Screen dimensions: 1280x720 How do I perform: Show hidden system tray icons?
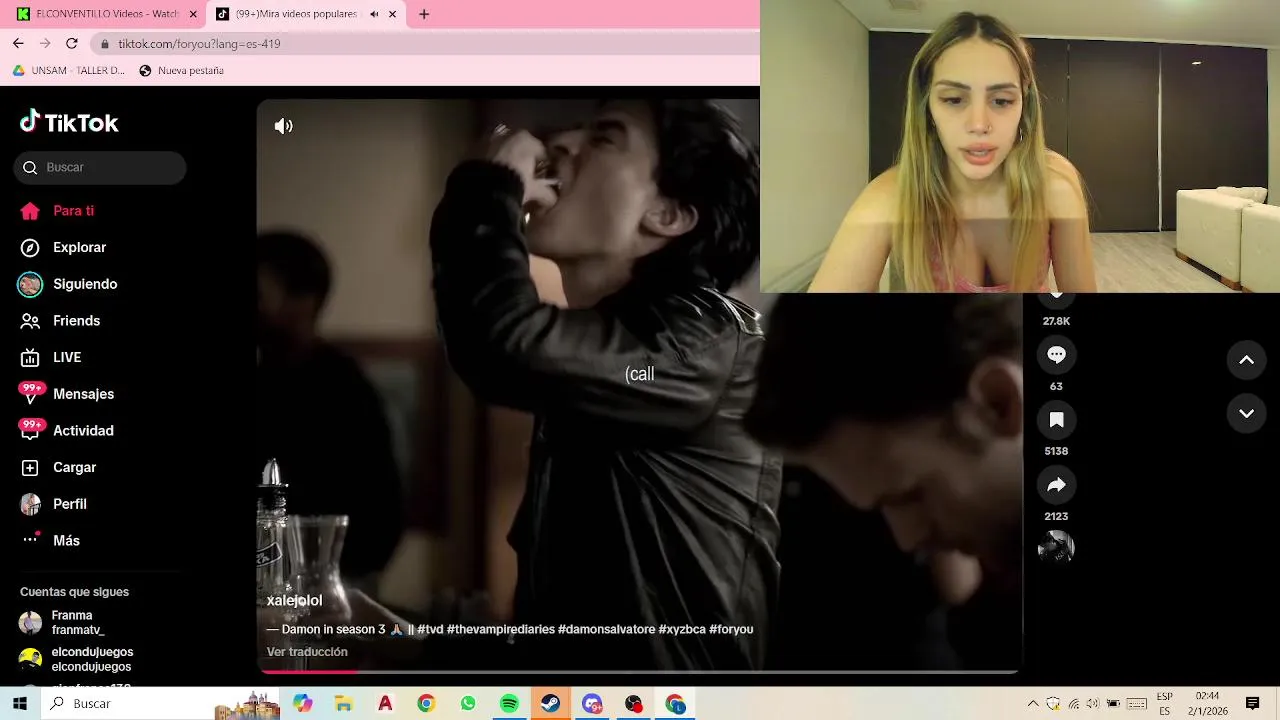[x=1033, y=704]
